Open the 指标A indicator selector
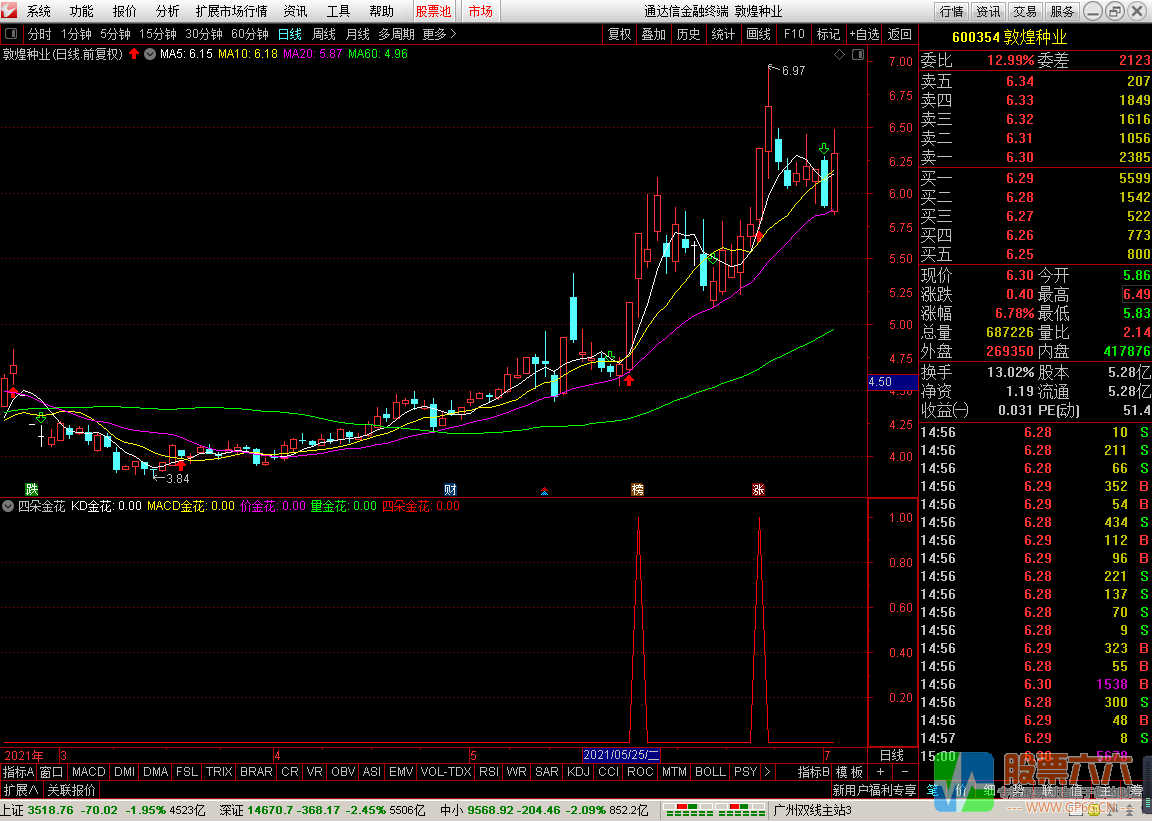This screenshot has width=1152, height=822. pyautogui.click(x=18, y=771)
